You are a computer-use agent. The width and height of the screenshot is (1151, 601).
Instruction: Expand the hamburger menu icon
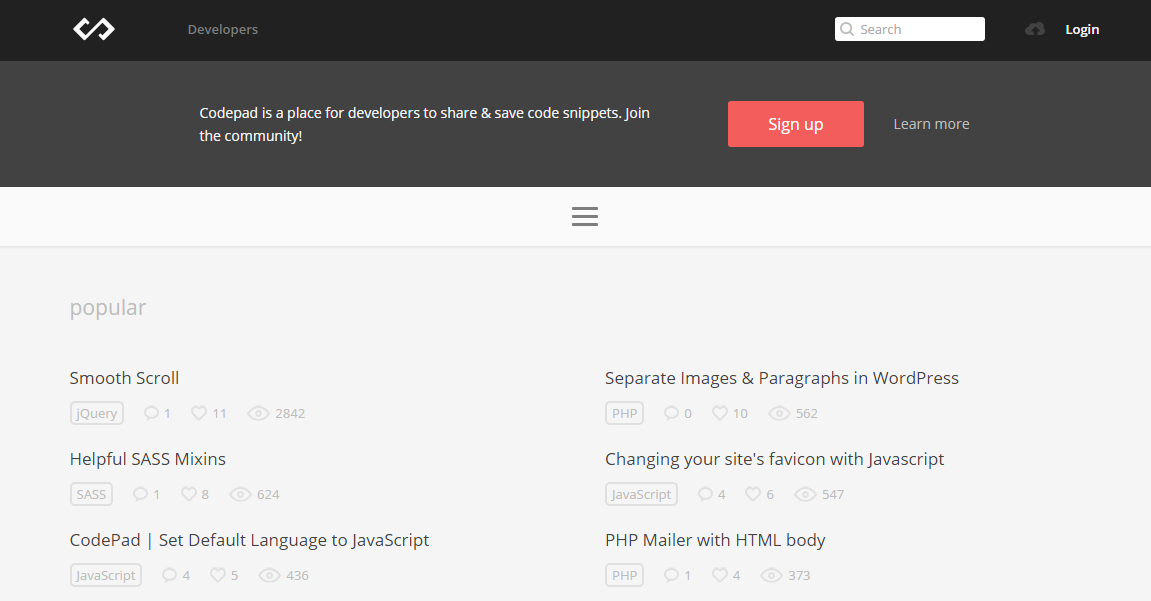[585, 216]
